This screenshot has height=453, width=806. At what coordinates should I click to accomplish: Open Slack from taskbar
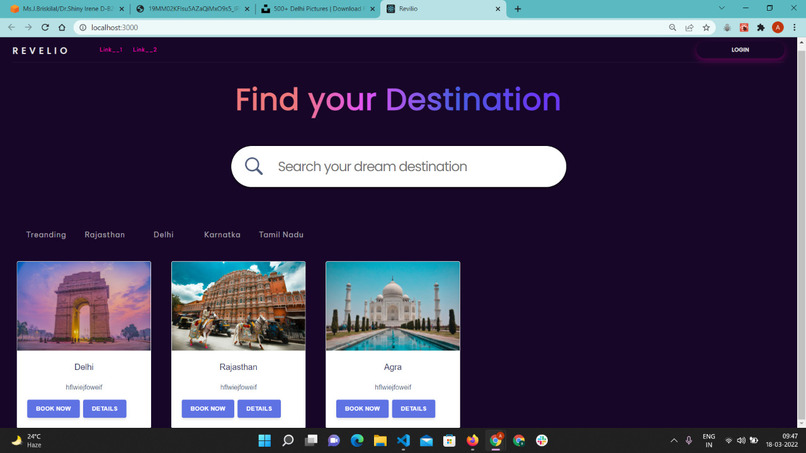click(541, 441)
